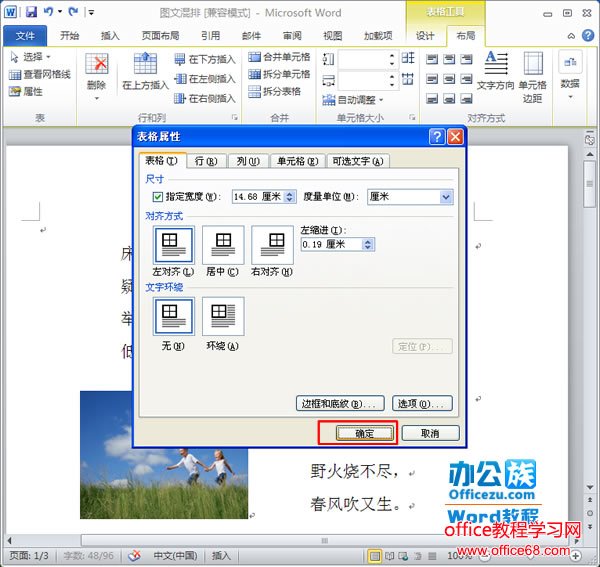Select Align Top Left cell alignment icon

pos(432,59)
